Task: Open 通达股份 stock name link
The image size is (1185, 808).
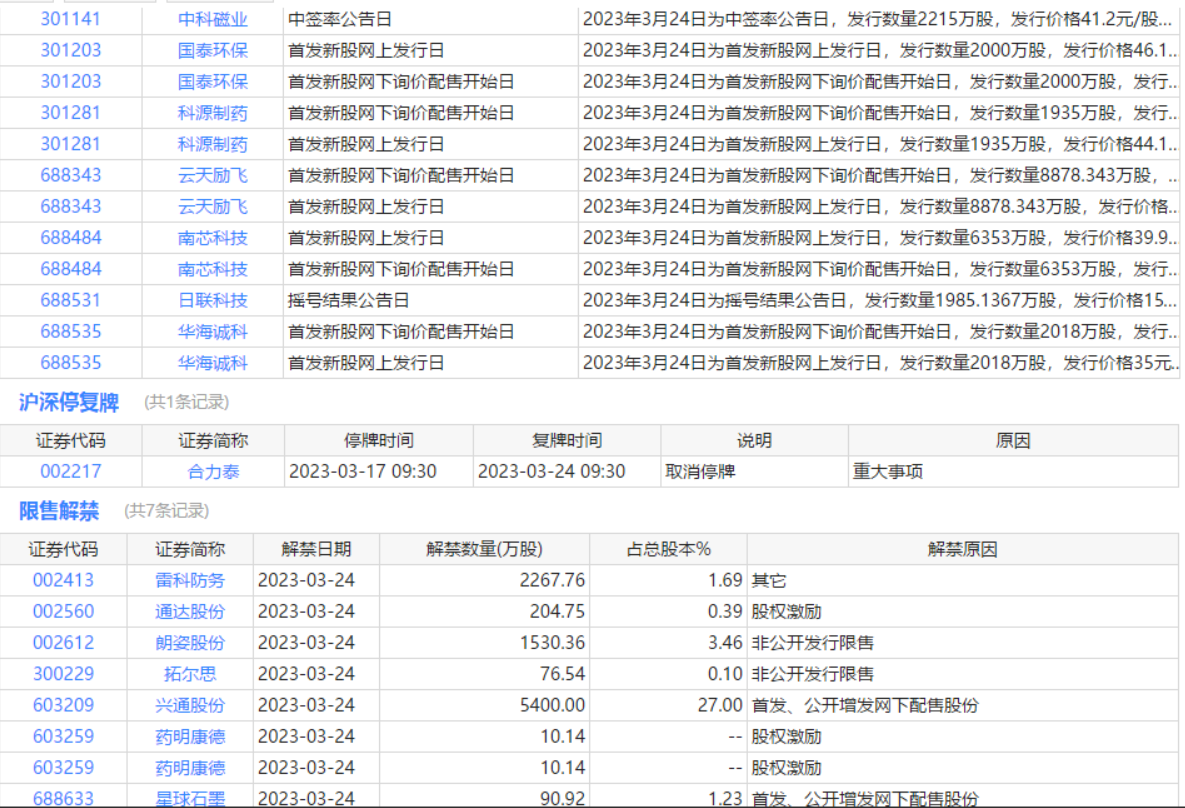Action: click(190, 611)
